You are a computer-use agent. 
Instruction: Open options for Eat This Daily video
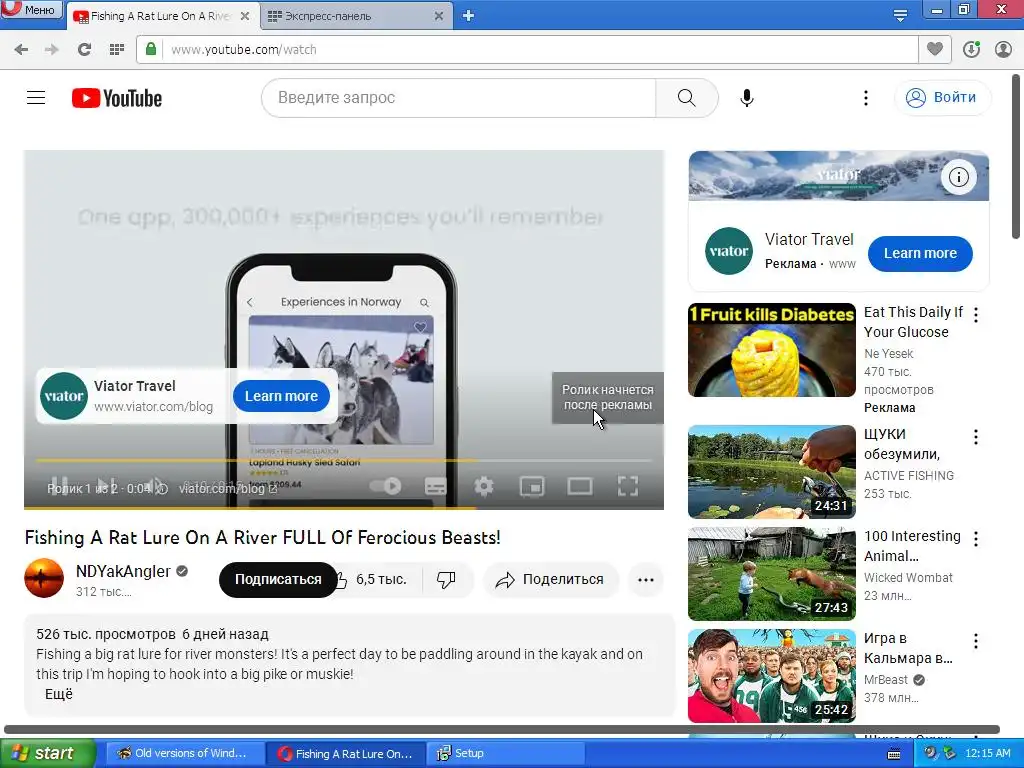[976, 315]
